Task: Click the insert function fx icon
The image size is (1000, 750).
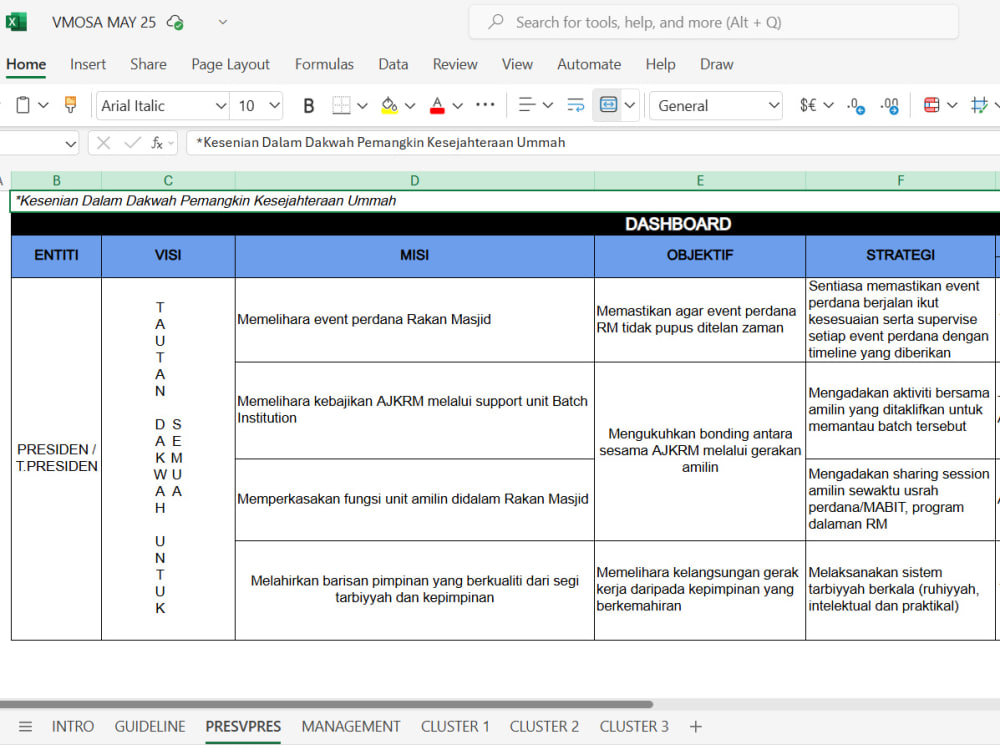Action: pyautogui.click(x=157, y=143)
